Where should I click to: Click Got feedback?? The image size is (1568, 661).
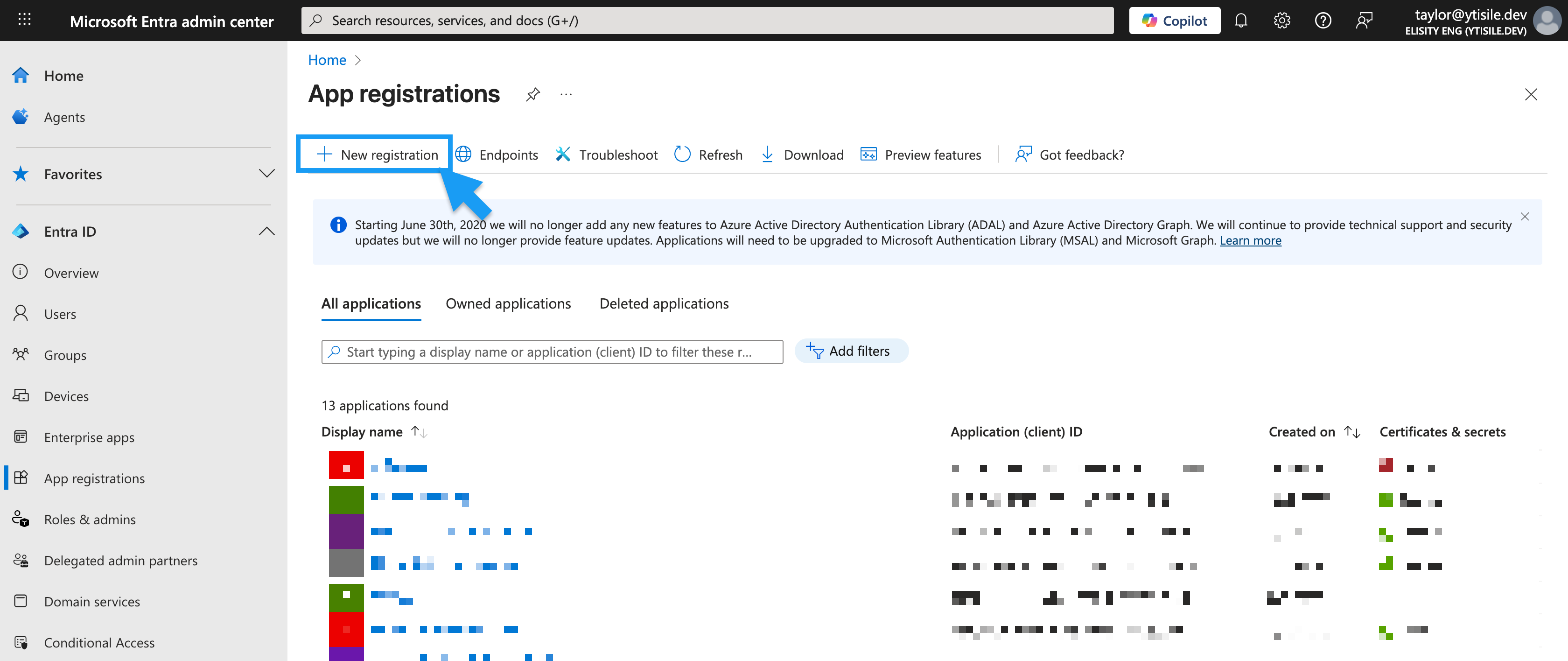click(1070, 155)
